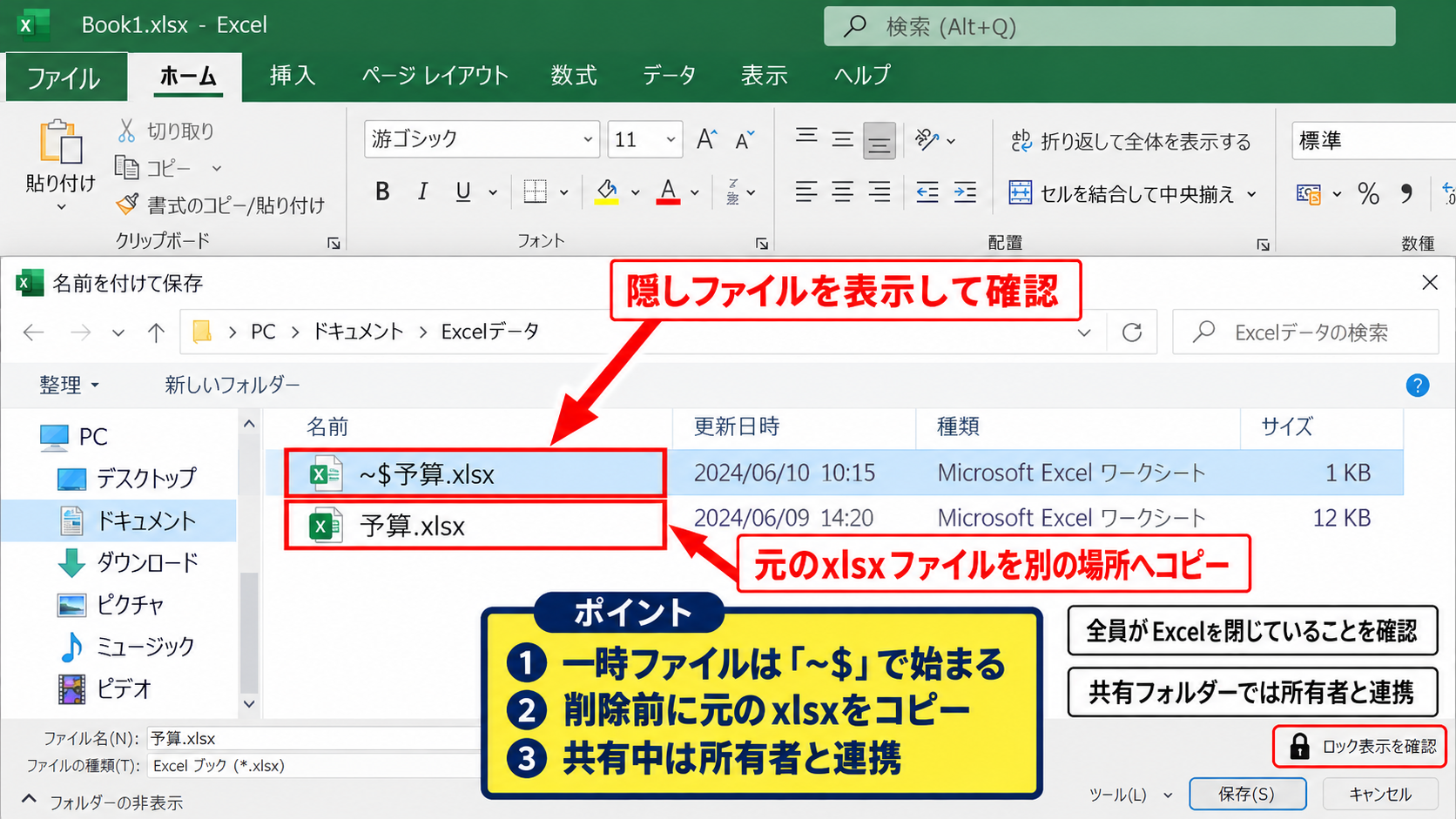Open the font name dropdown (游ゴシック)
The height and width of the screenshot is (819, 1456).
click(x=588, y=139)
